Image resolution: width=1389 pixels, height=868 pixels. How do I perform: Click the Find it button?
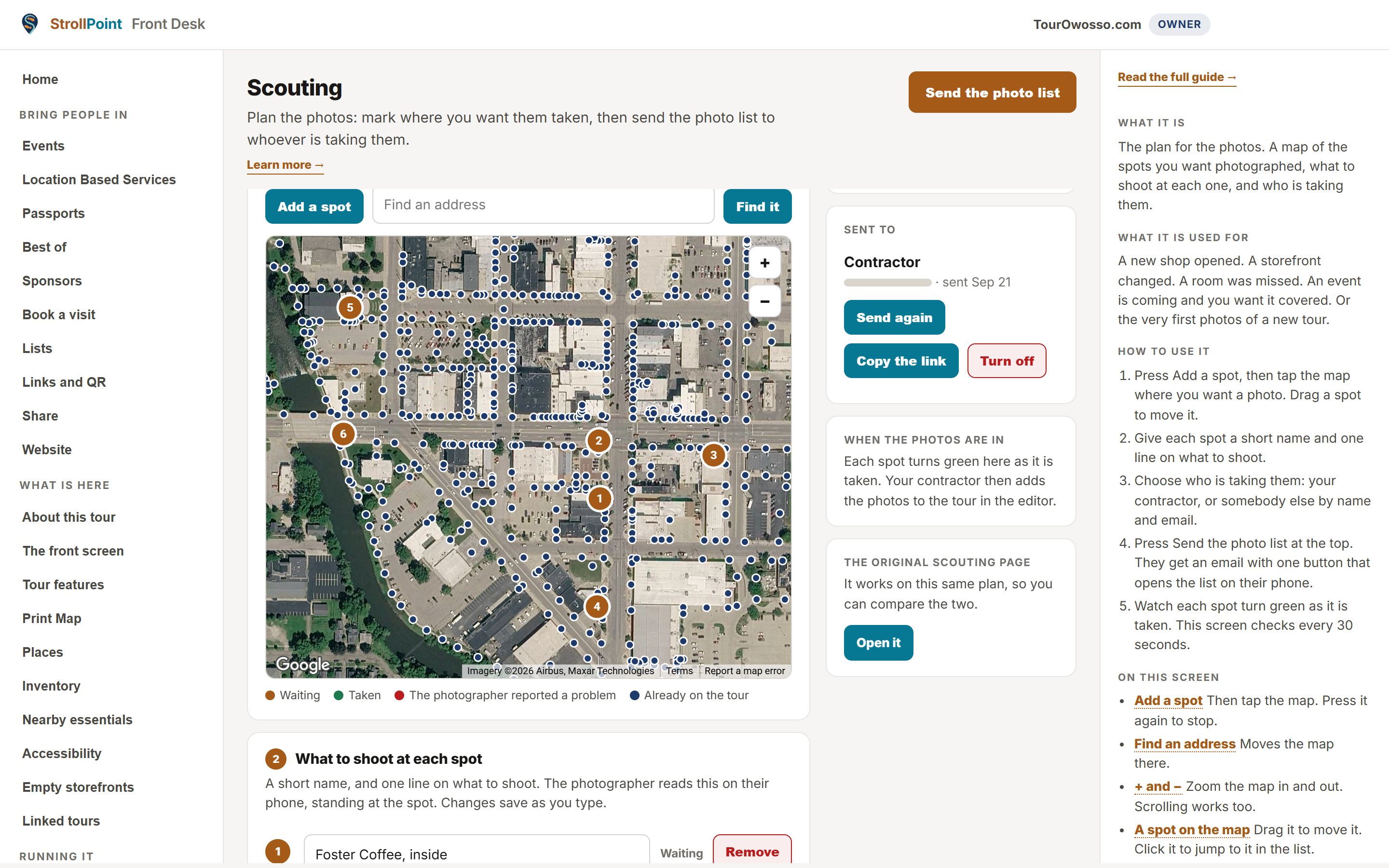[757, 207]
